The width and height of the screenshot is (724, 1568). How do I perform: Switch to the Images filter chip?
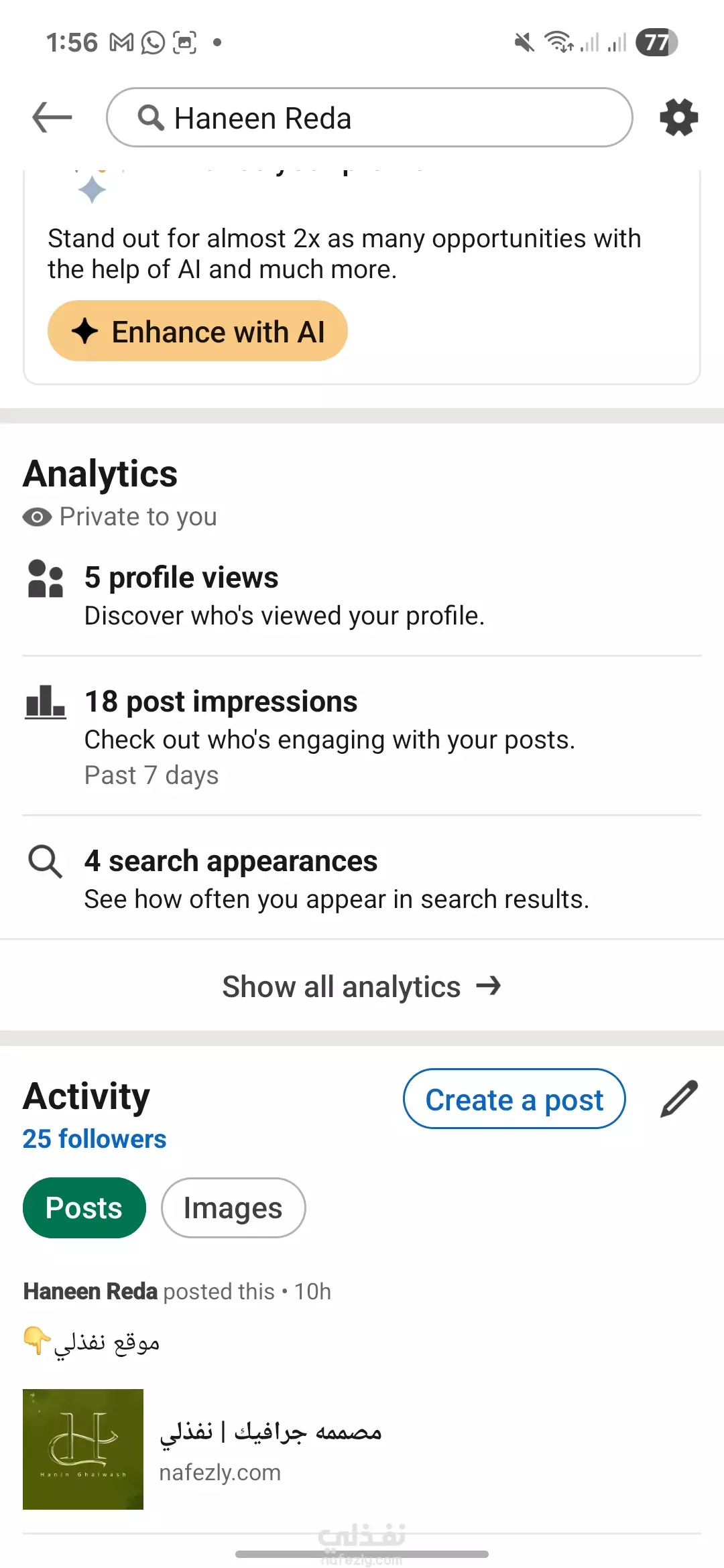233,1207
